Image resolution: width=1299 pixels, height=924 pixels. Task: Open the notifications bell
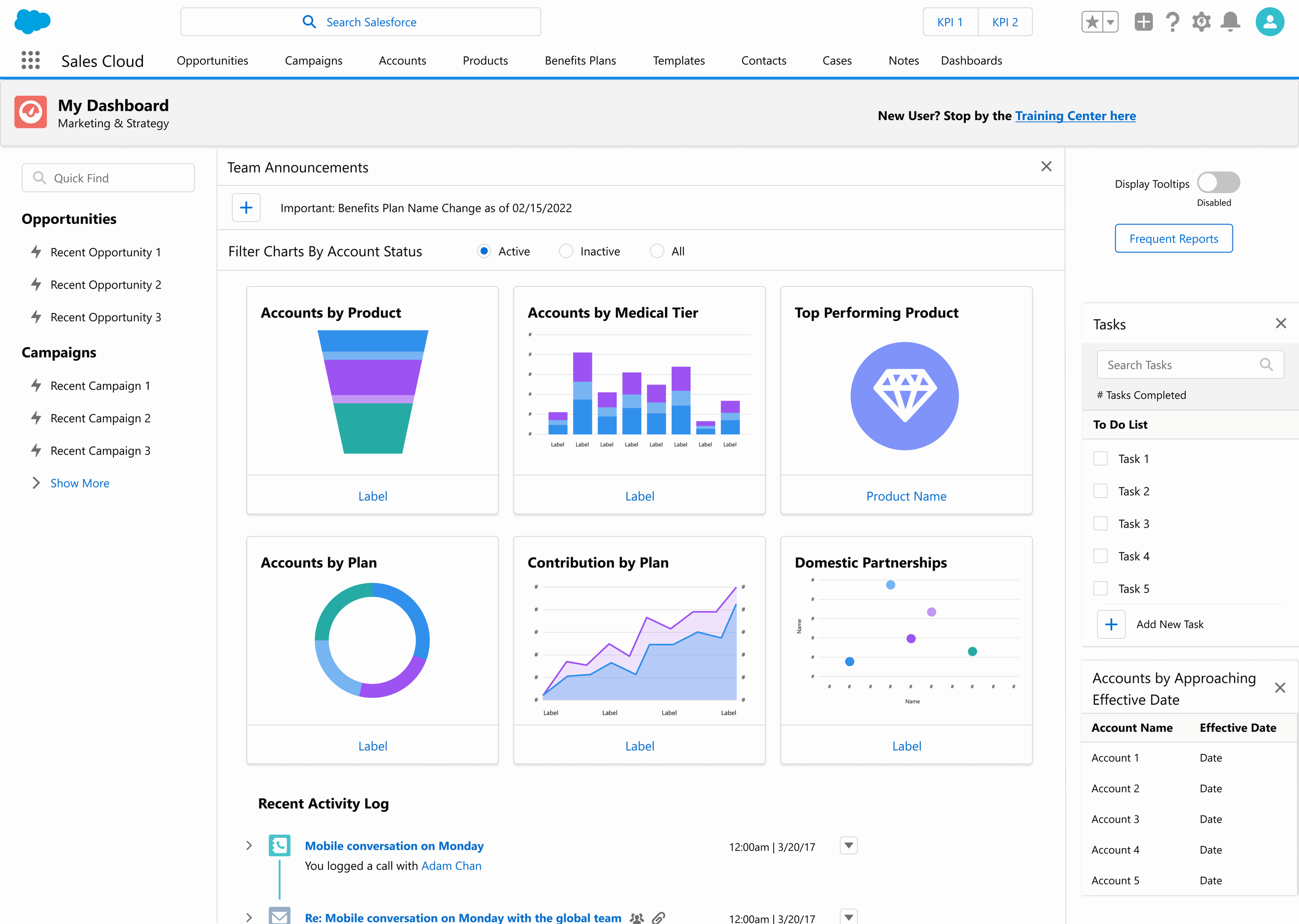click(x=1230, y=22)
